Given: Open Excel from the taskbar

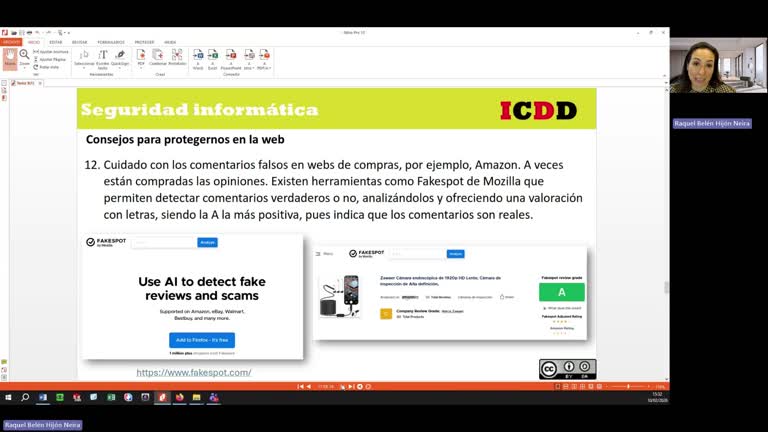Looking at the screenshot, I should point(111,397).
